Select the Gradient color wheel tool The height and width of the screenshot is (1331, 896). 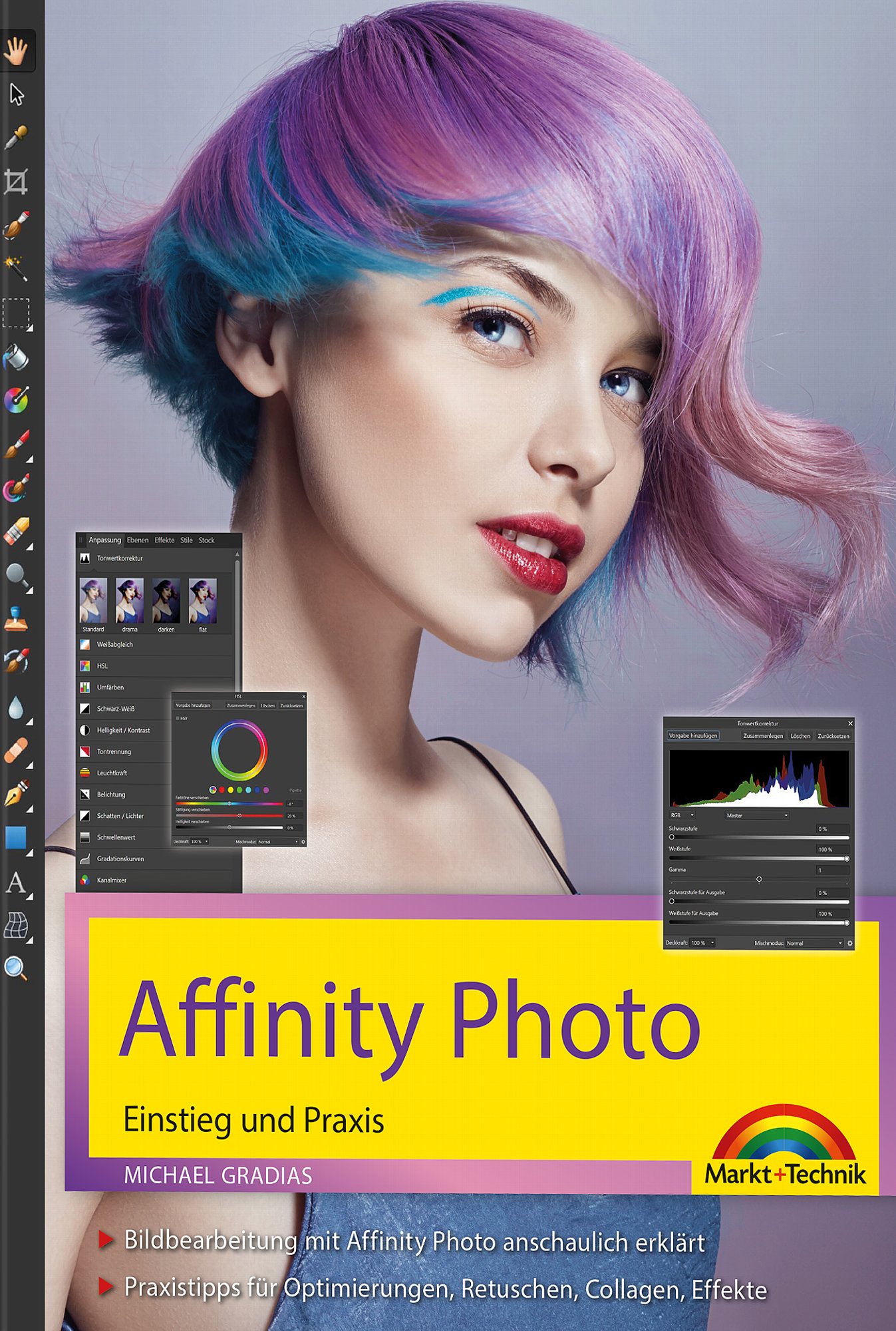click(16, 401)
